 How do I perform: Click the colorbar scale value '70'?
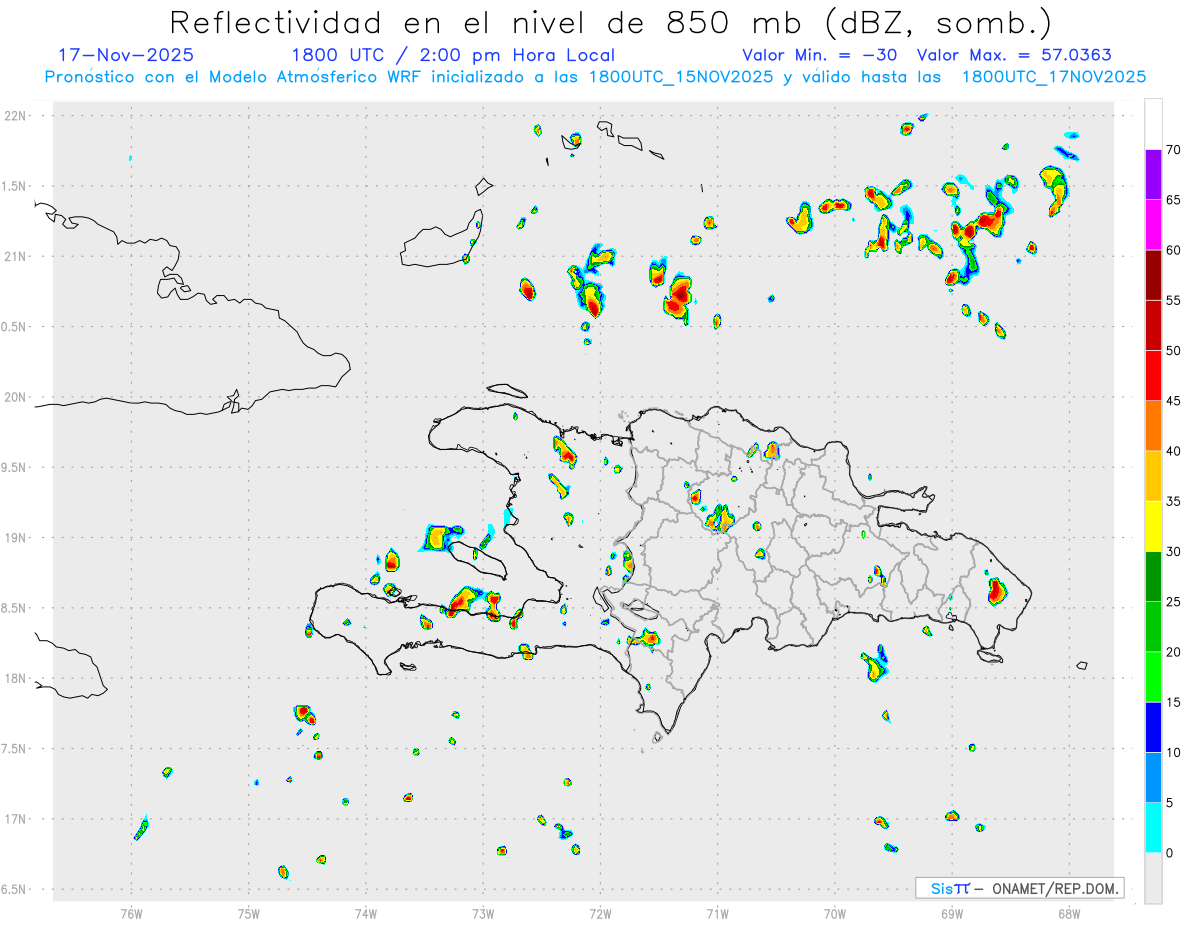click(x=1174, y=150)
